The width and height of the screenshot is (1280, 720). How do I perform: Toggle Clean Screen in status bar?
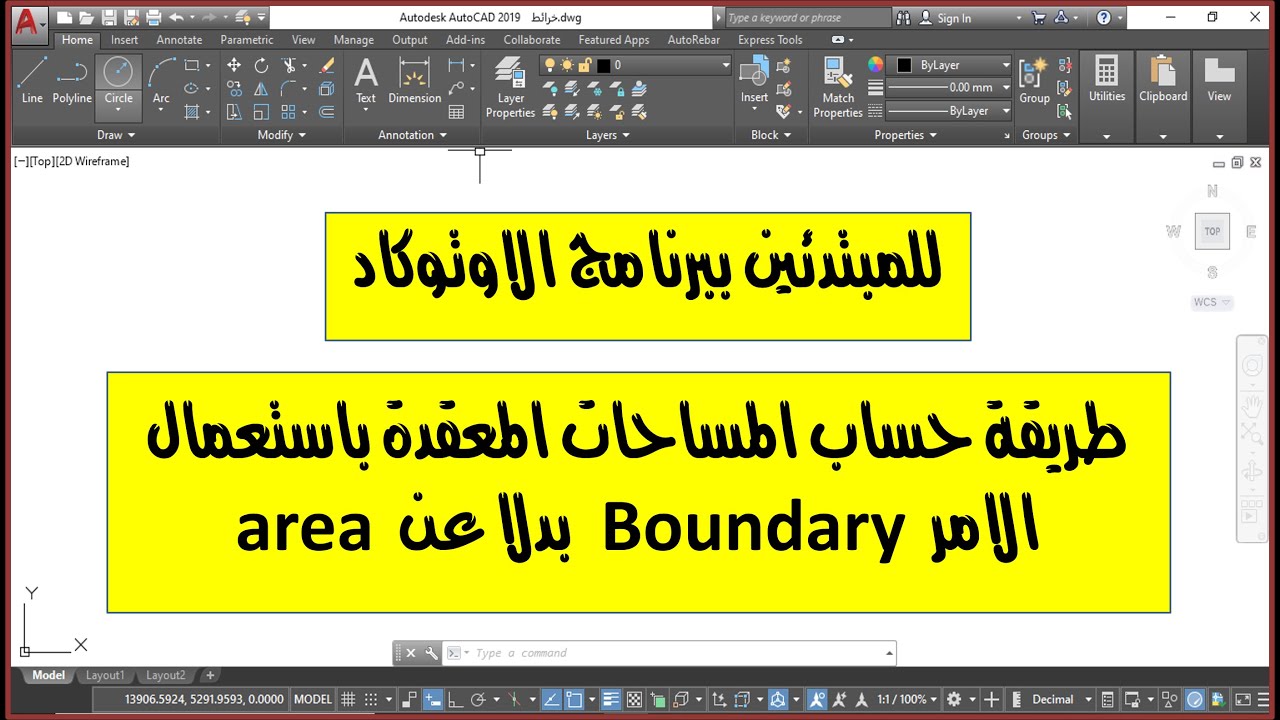(x=1241, y=699)
